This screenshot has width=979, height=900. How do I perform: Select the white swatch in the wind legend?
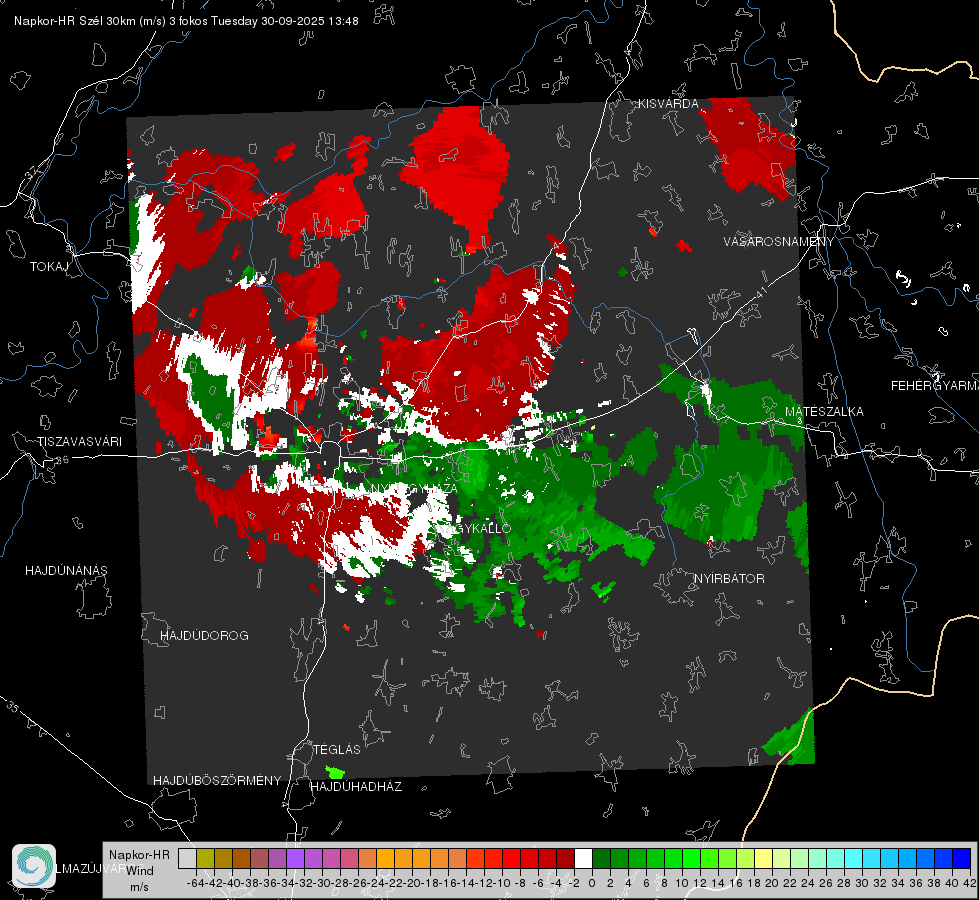pyautogui.click(x=583, y=858)
